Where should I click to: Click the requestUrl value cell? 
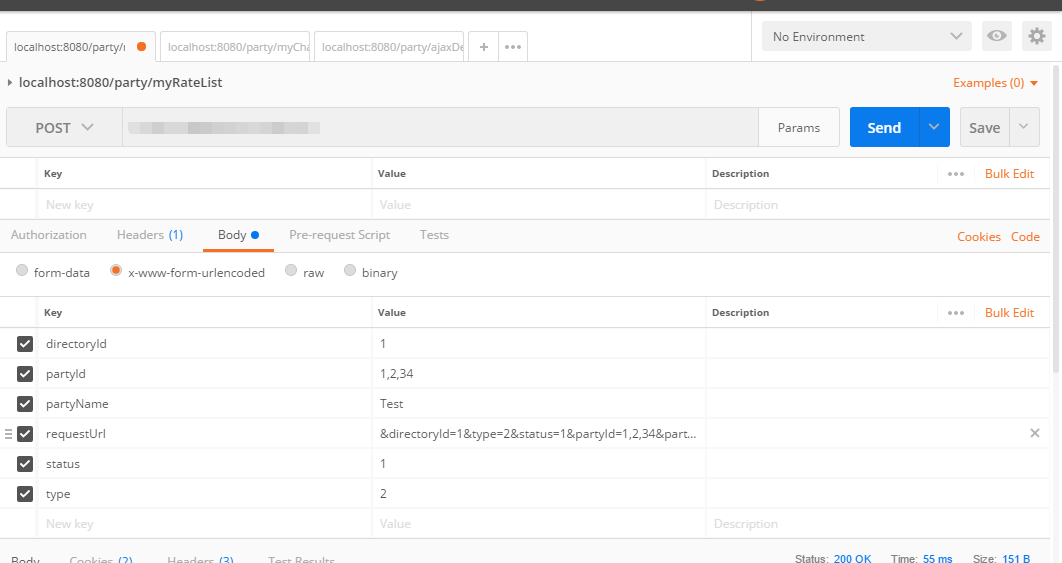[538, 434]
